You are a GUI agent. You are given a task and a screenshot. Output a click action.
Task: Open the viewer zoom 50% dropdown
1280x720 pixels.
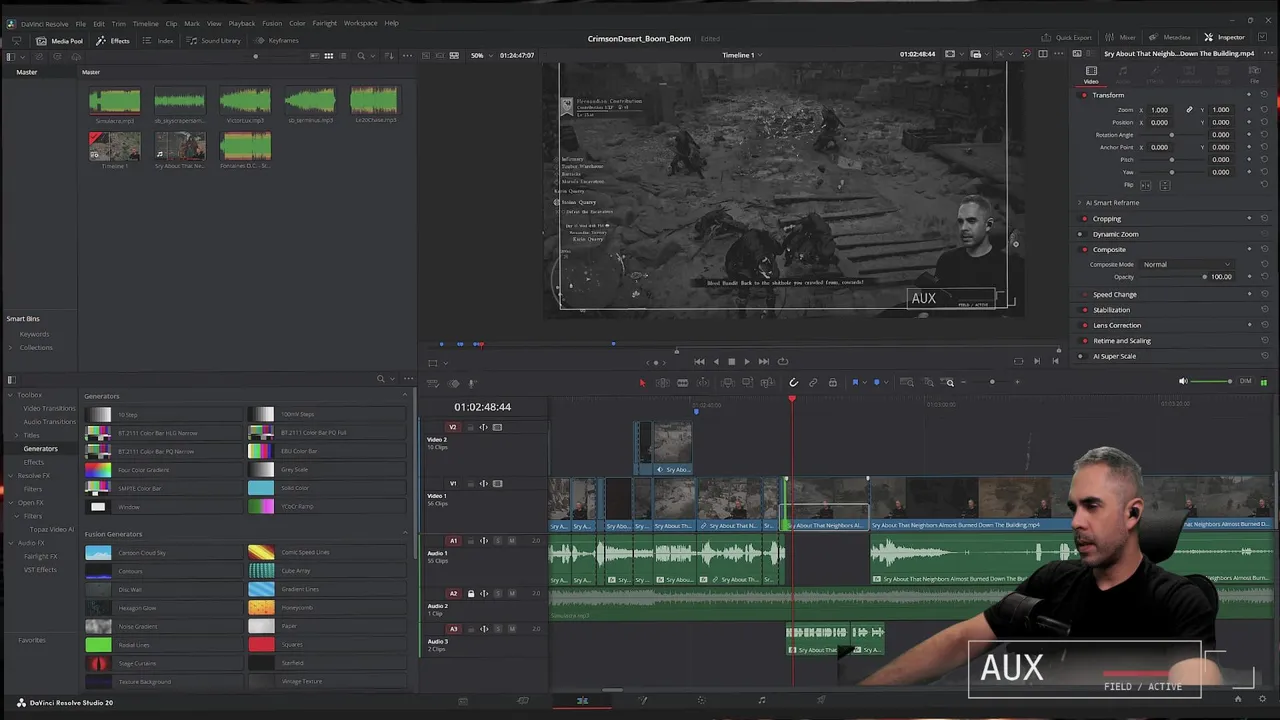[x=481, y=56]
